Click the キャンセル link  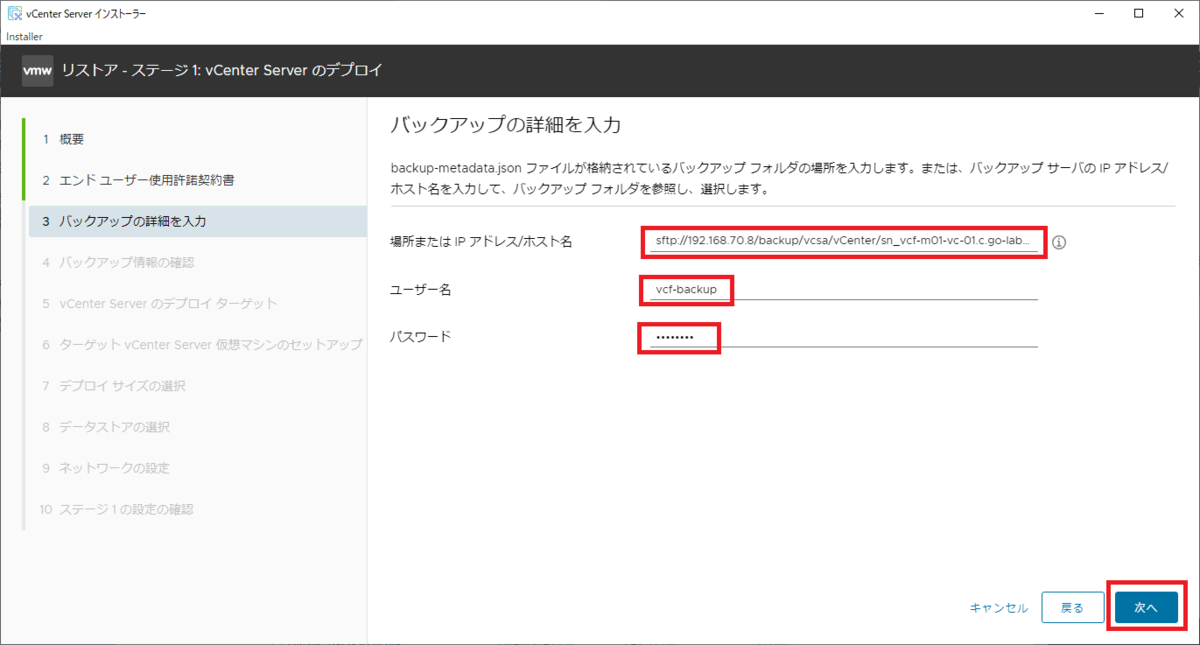(998, 608)
